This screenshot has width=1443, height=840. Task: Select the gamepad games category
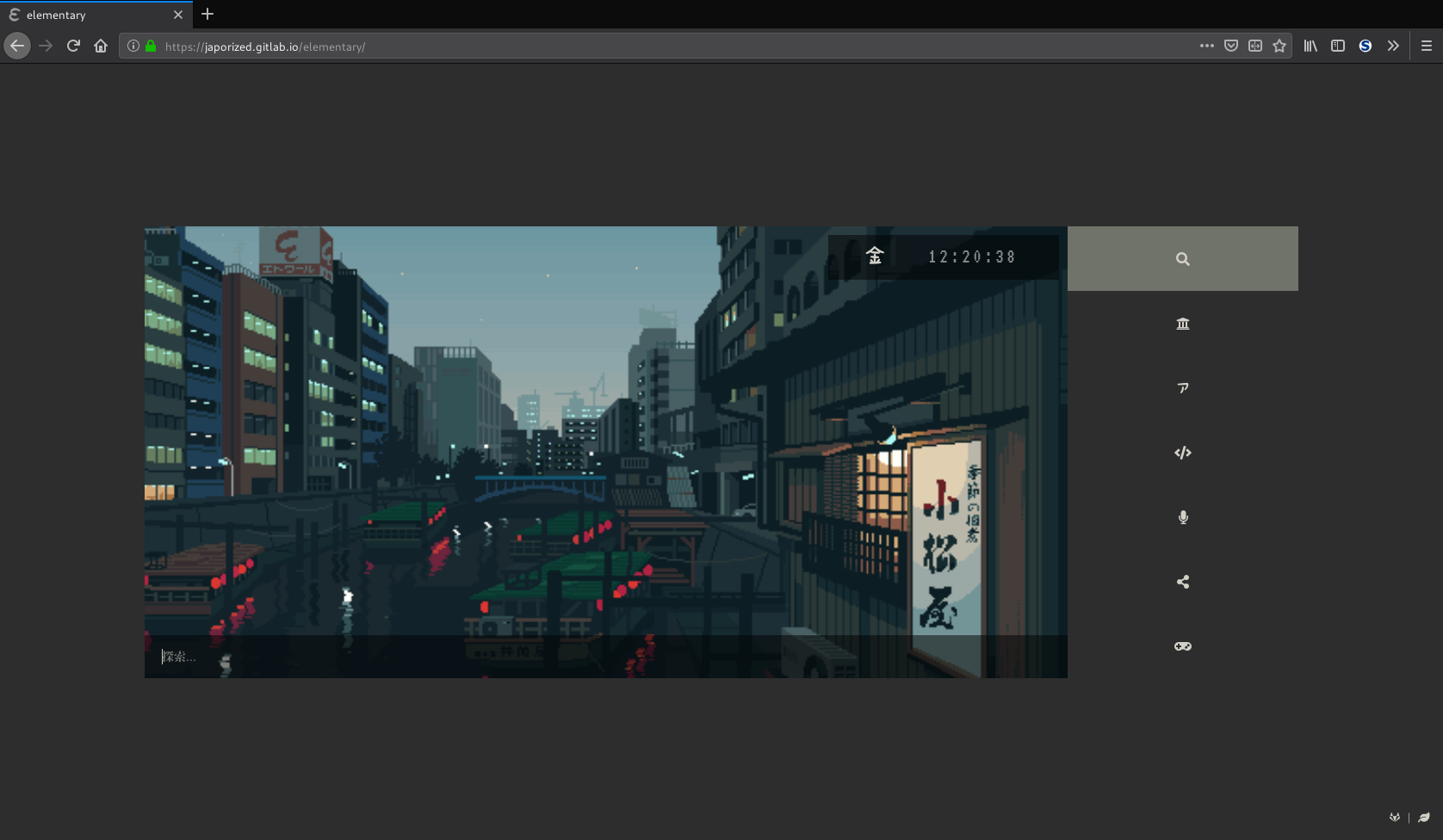tap(1182, 646)
